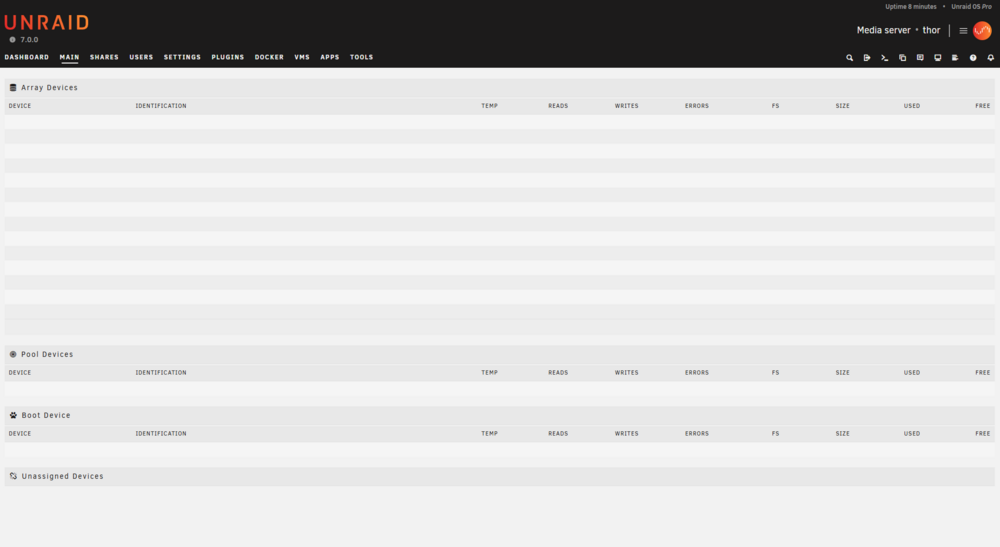Open the Settings tab
The width and height of the screenshot is (1000, 547).
pyautogui.click(x=182, y=57)
